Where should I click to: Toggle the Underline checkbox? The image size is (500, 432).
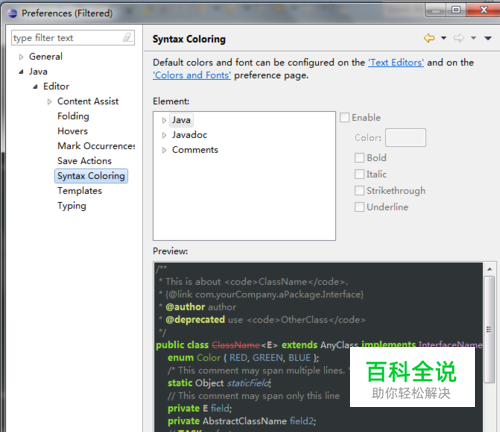[x=359, y=207]
